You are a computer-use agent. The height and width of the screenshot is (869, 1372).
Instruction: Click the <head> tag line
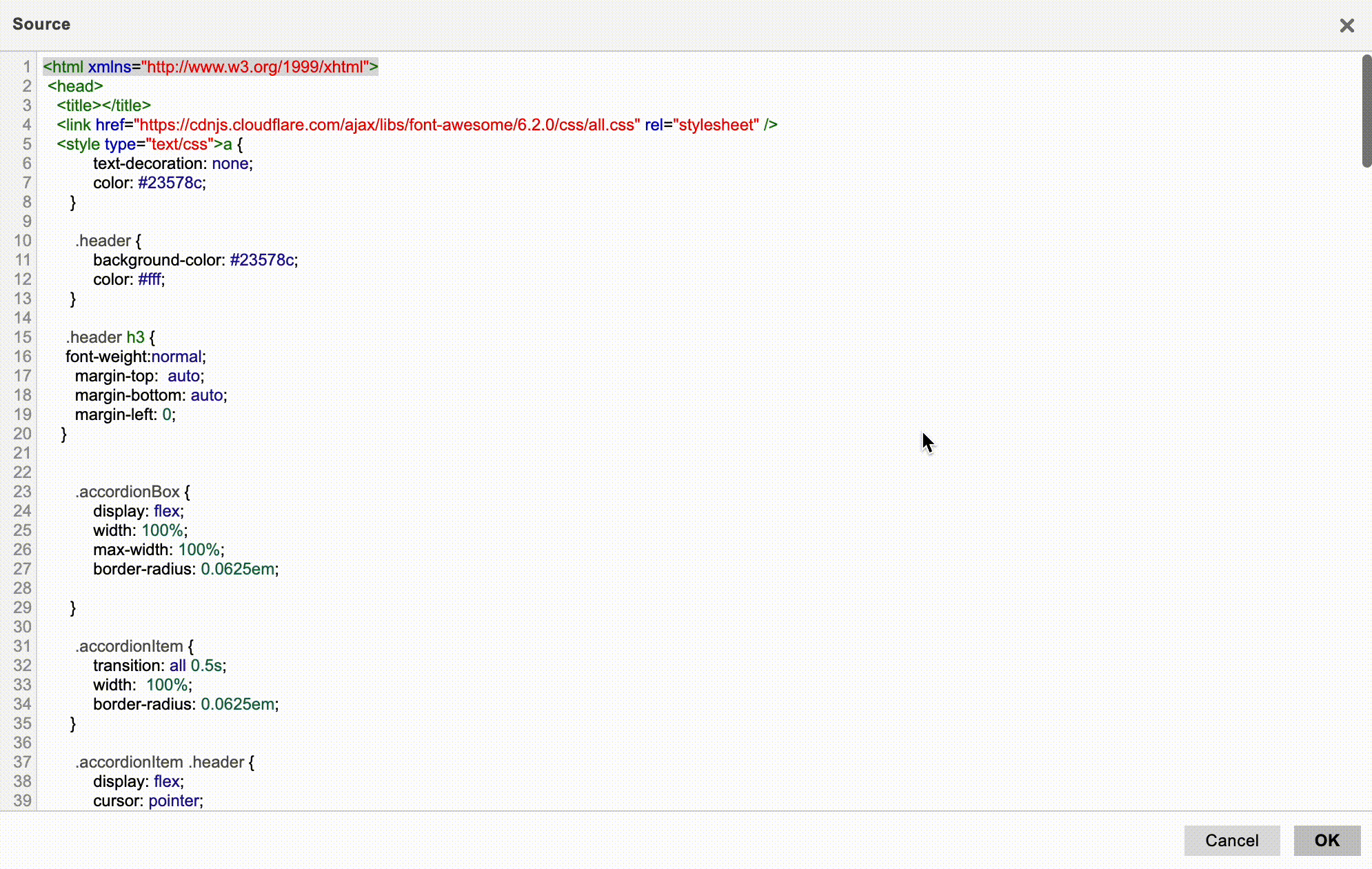click(x=75, y=86)
